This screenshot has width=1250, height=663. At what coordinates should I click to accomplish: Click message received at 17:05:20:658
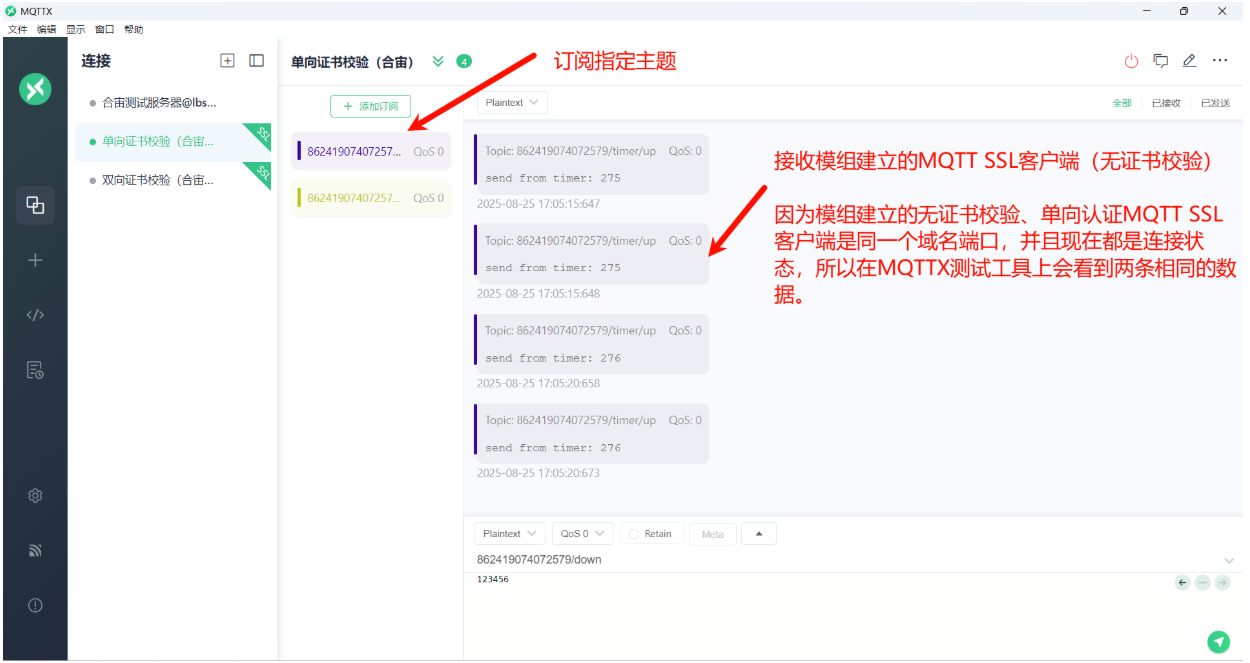(x=592, y=344)
